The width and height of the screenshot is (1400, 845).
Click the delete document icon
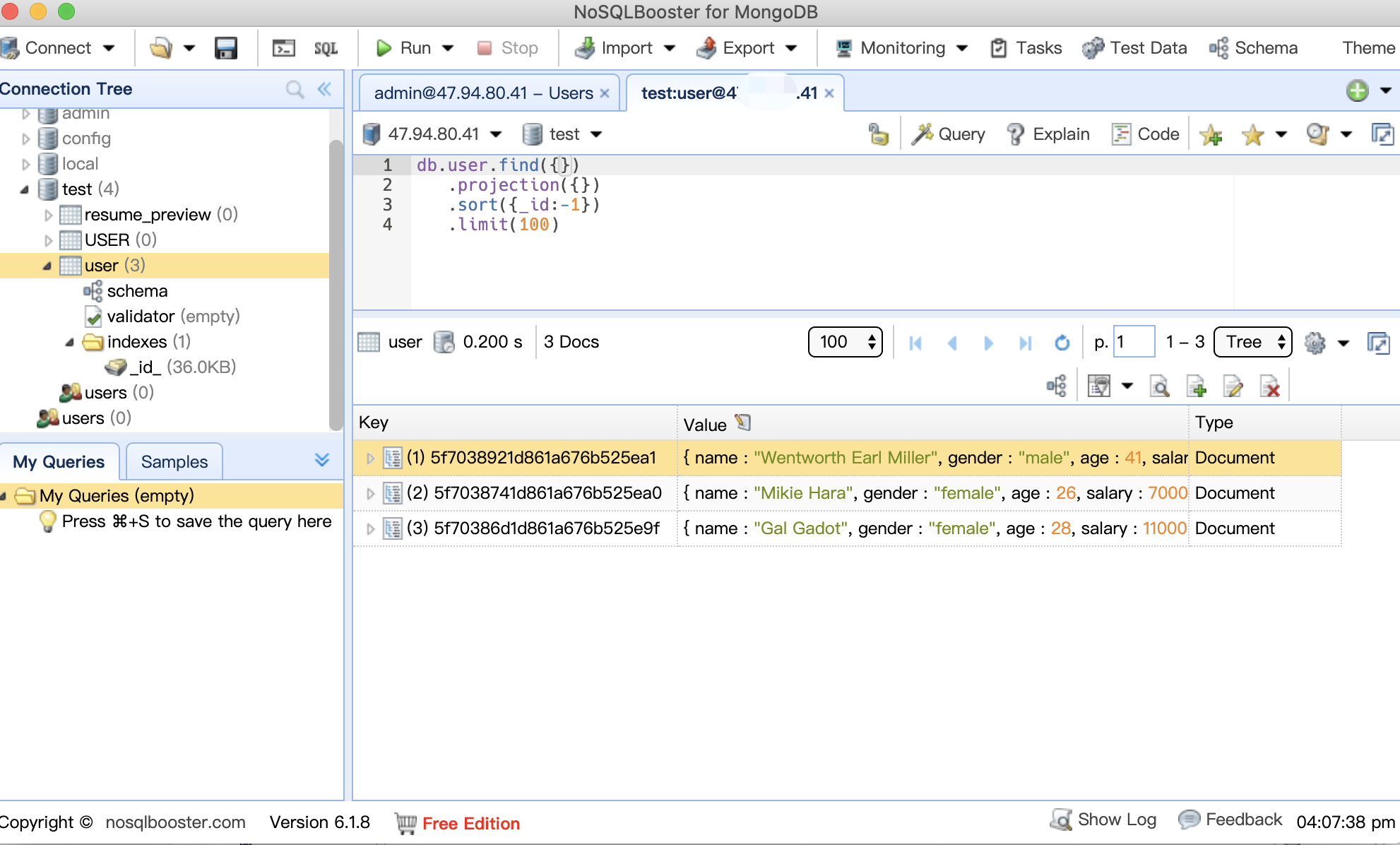1270,386
